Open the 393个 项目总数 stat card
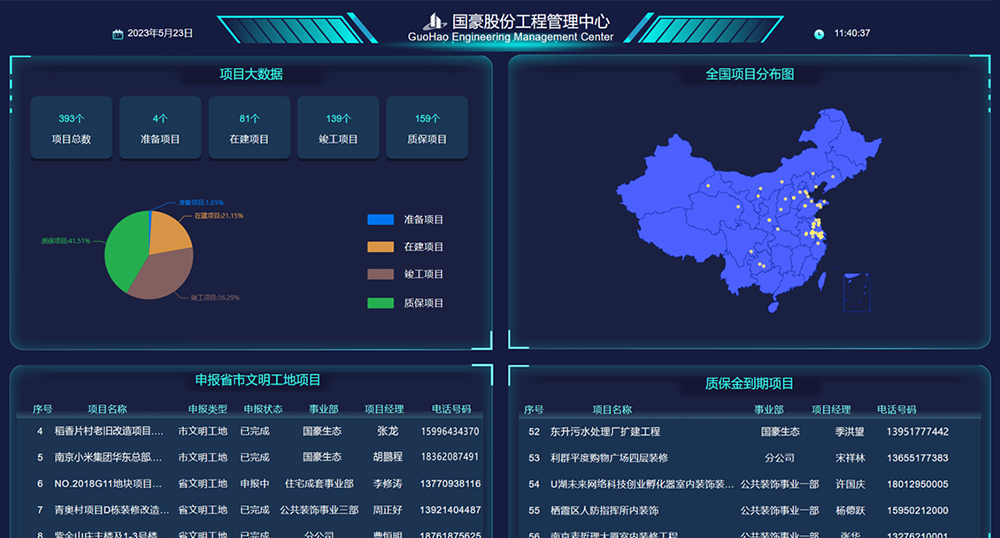 click(71, 128)
